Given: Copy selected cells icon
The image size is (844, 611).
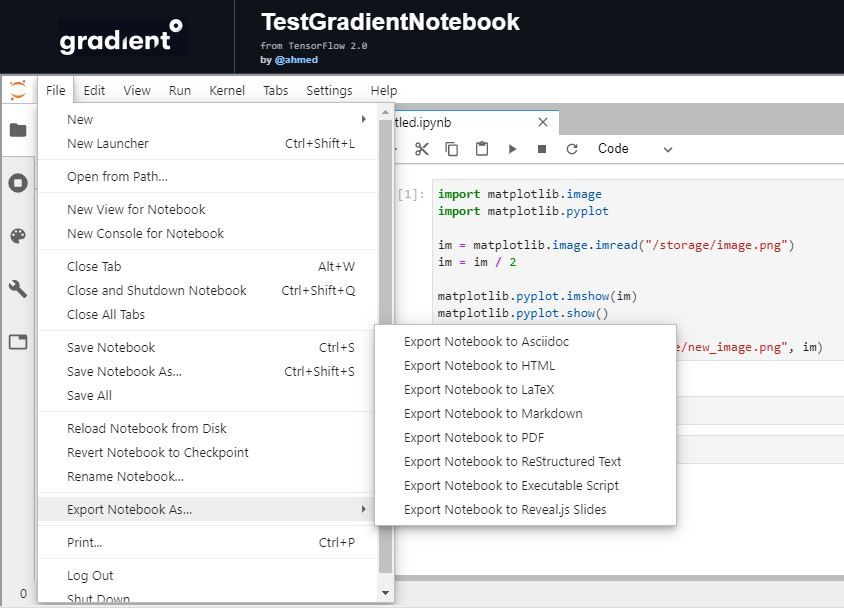Looking at the screenshot, I should (x=452, y=149).
